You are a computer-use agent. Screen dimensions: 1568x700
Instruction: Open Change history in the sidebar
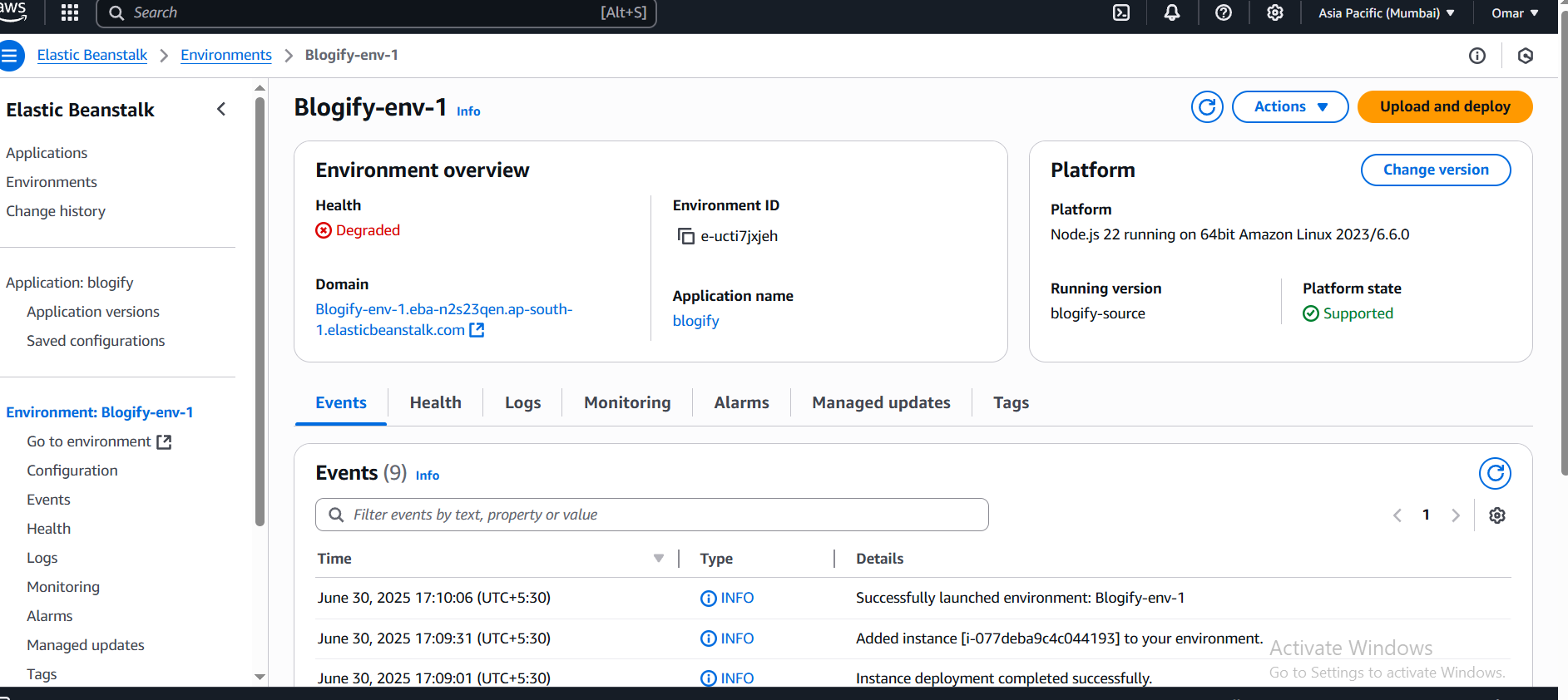tap(56, 211)
